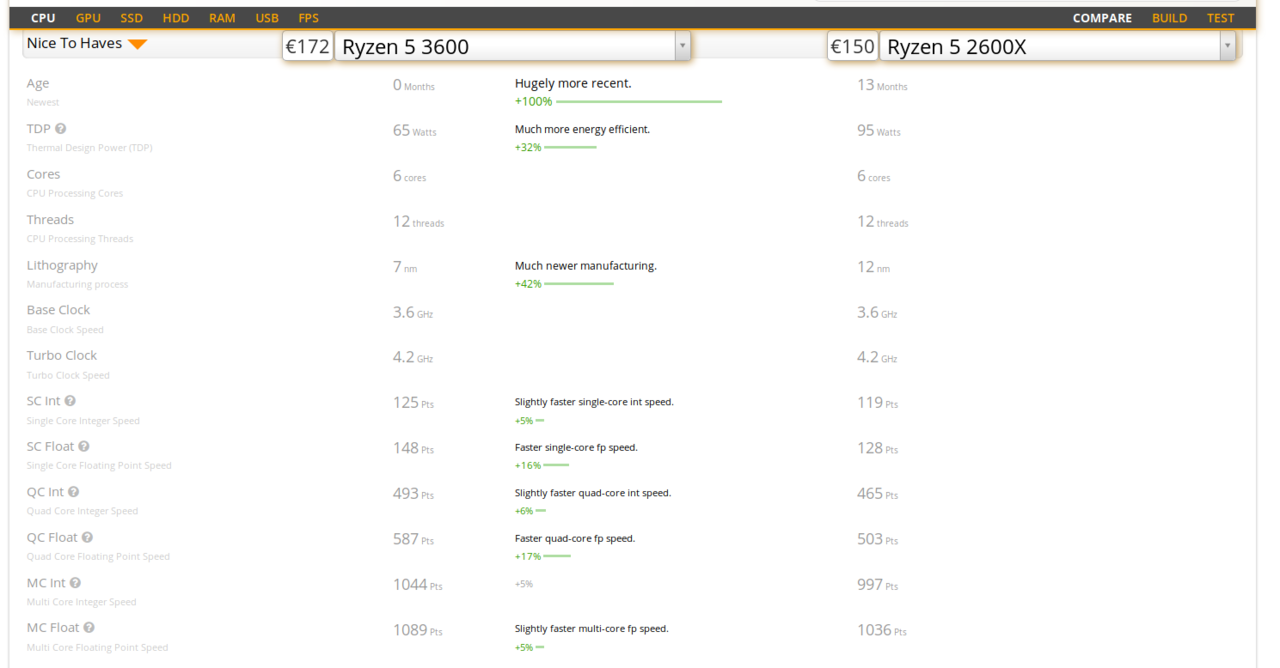Image resolution: width=1280 pixels, height=668 pixels.
Task: Click the MC Int help question icon
Action: [75, 583]
